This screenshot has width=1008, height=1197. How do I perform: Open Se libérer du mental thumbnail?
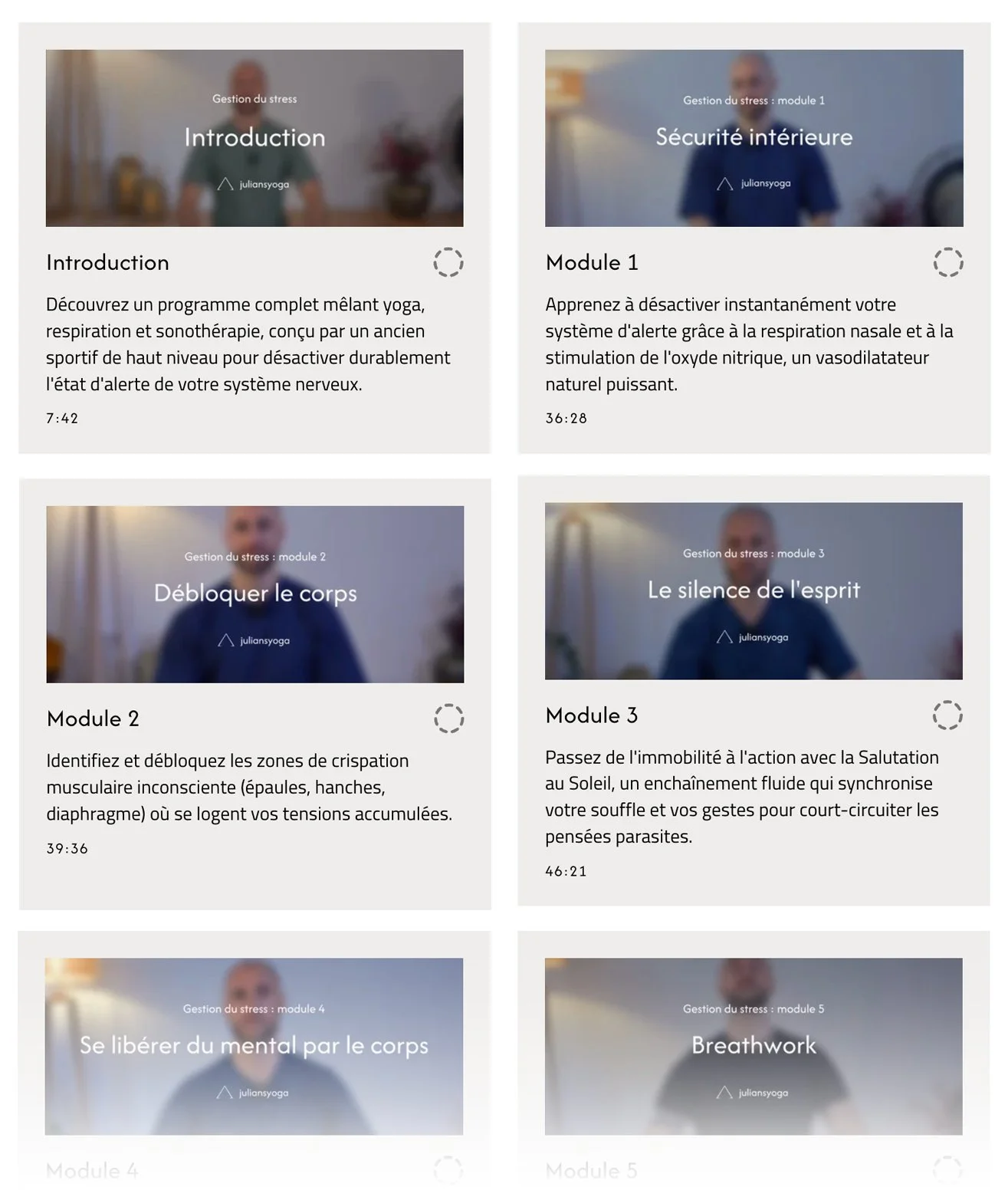pos(254,1047)
